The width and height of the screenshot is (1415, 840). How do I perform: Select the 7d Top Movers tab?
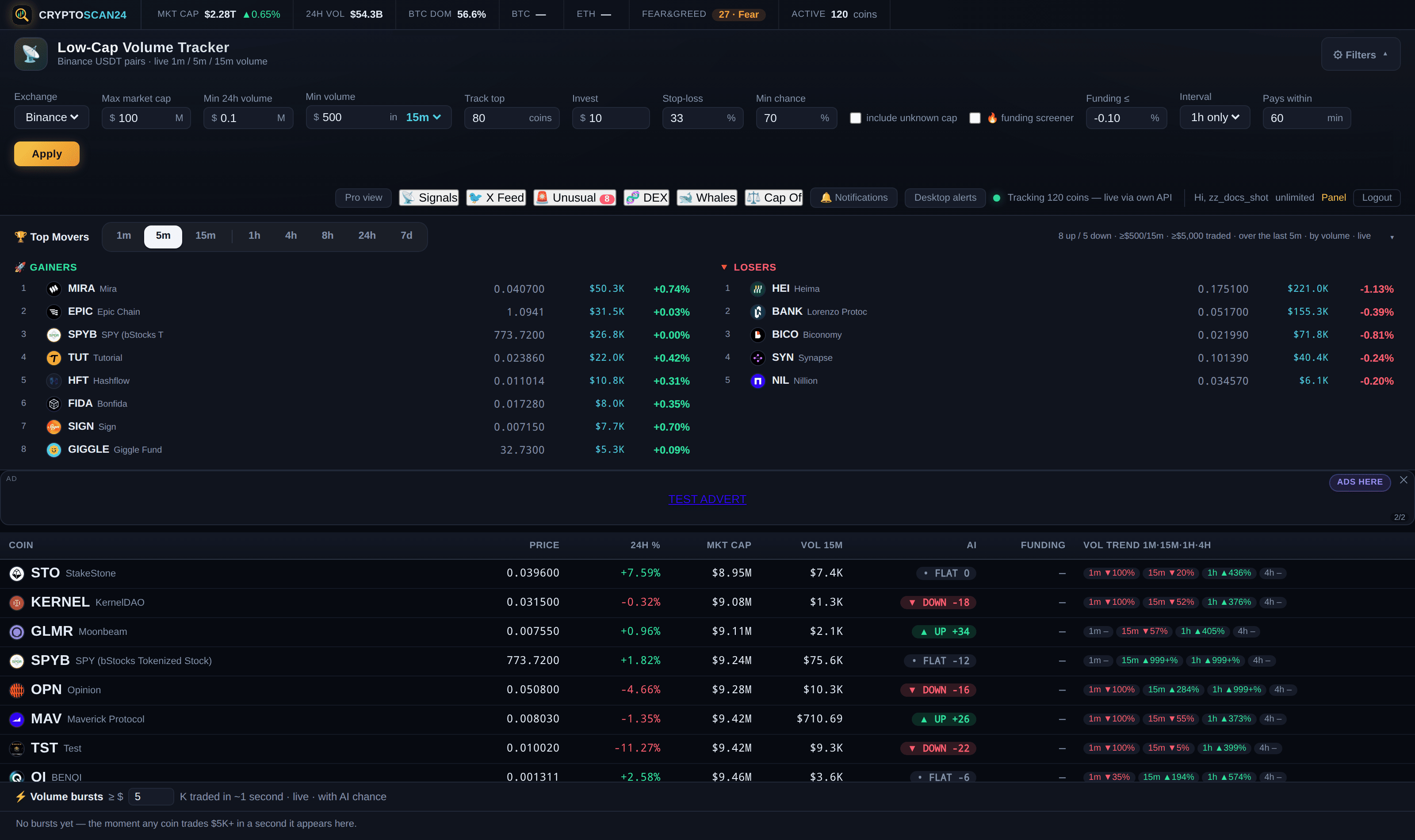coord(406,236)
